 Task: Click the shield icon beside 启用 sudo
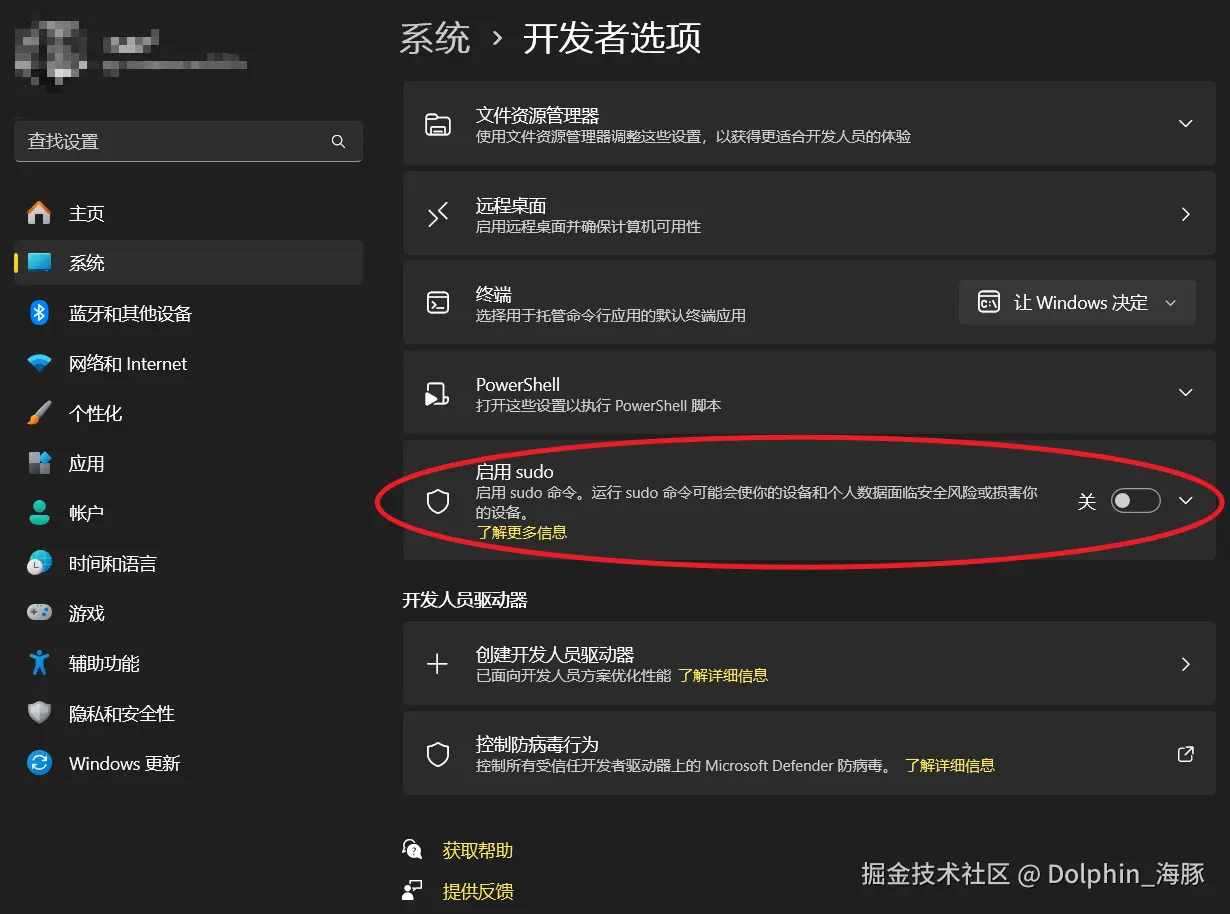[x=438, y=501]
